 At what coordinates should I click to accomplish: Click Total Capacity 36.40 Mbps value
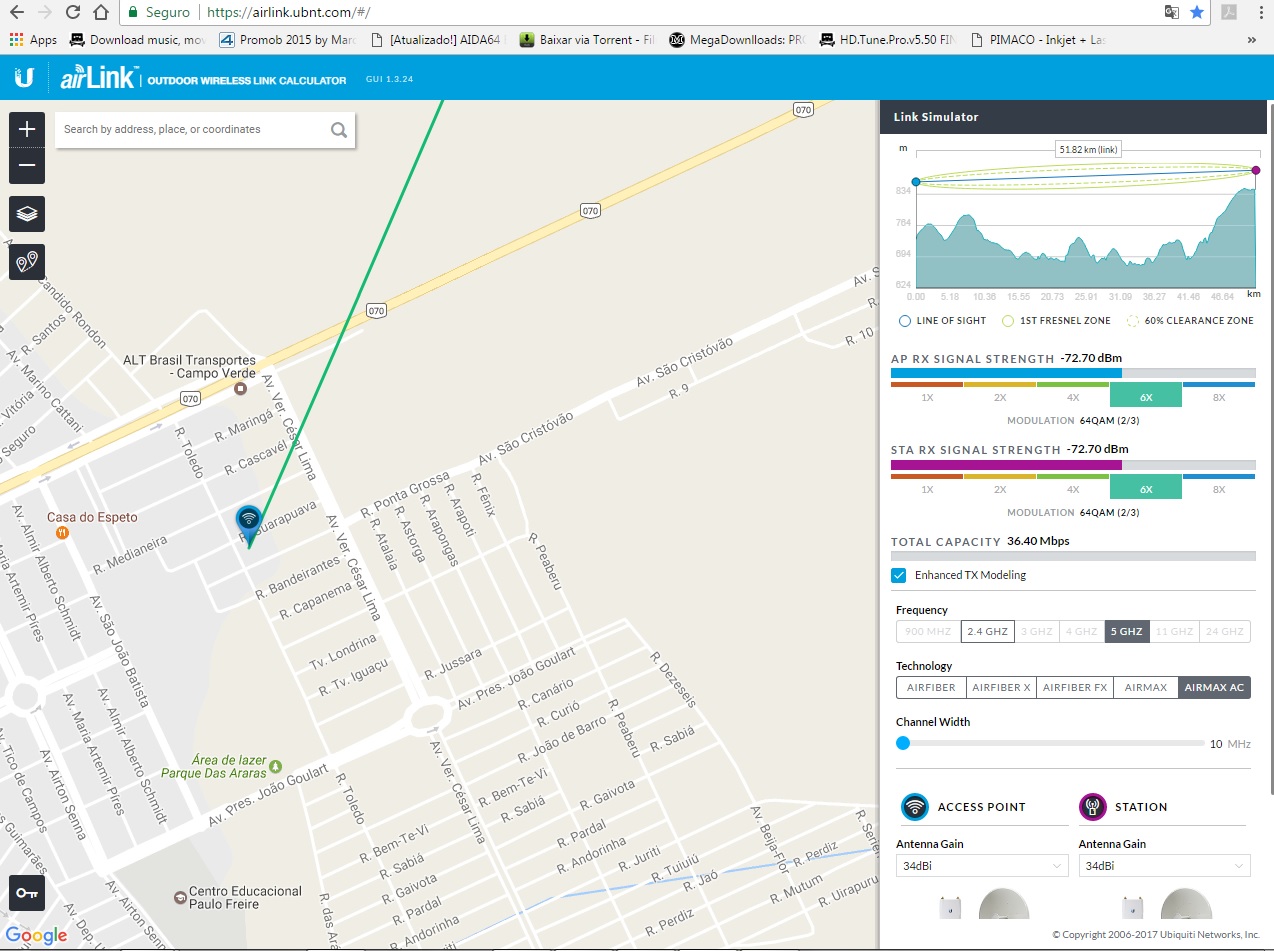[x=1037, y=541]
